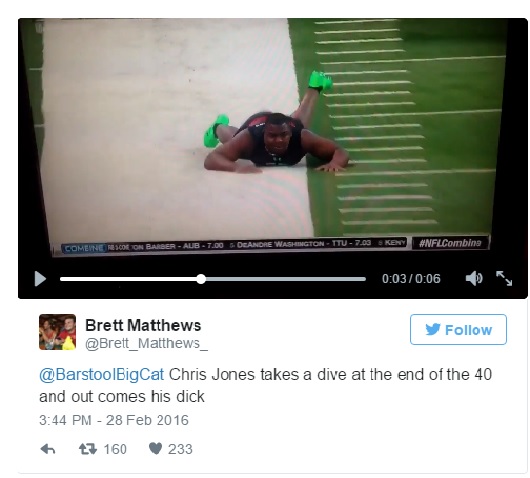
Task: Mute the video volume speaker icon
Action: tap(474, 279)
